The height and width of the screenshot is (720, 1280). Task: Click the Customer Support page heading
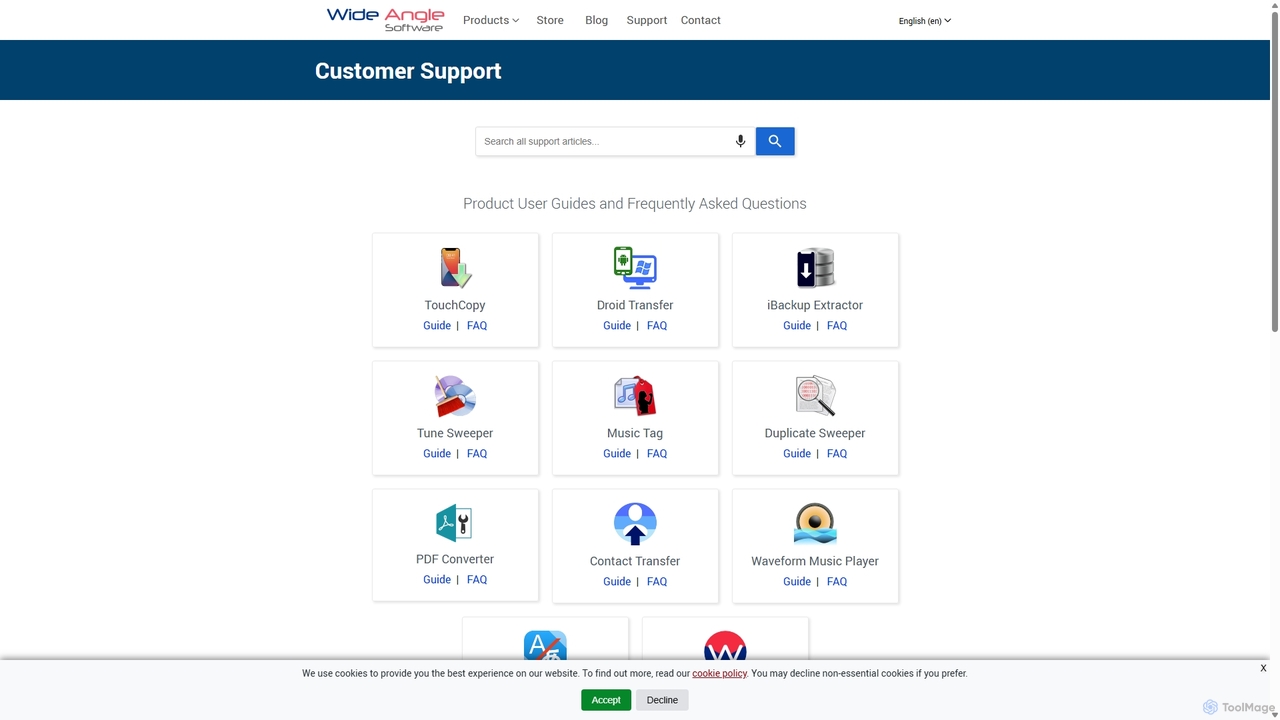point(408,71)
